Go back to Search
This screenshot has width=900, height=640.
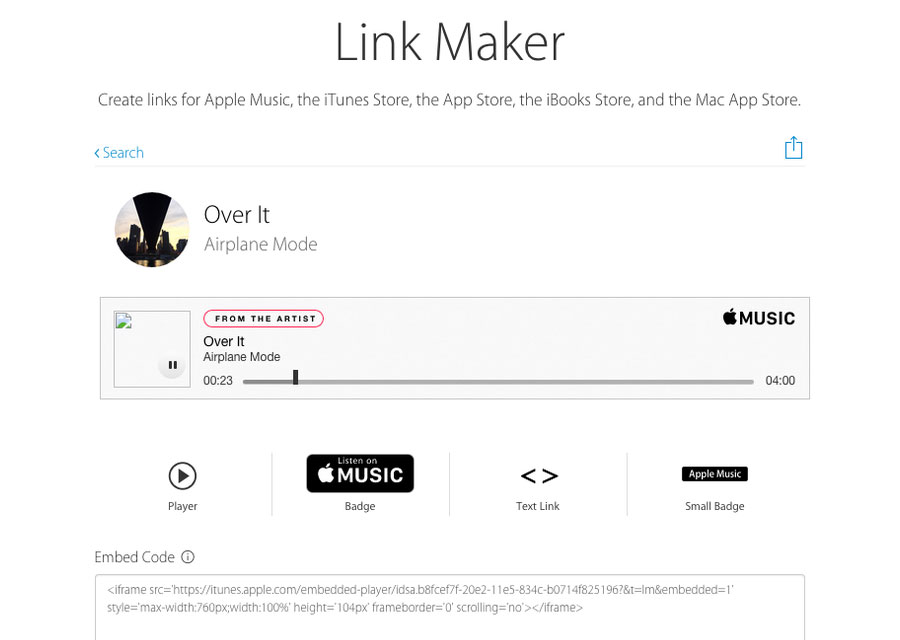(x=119, y=153)
